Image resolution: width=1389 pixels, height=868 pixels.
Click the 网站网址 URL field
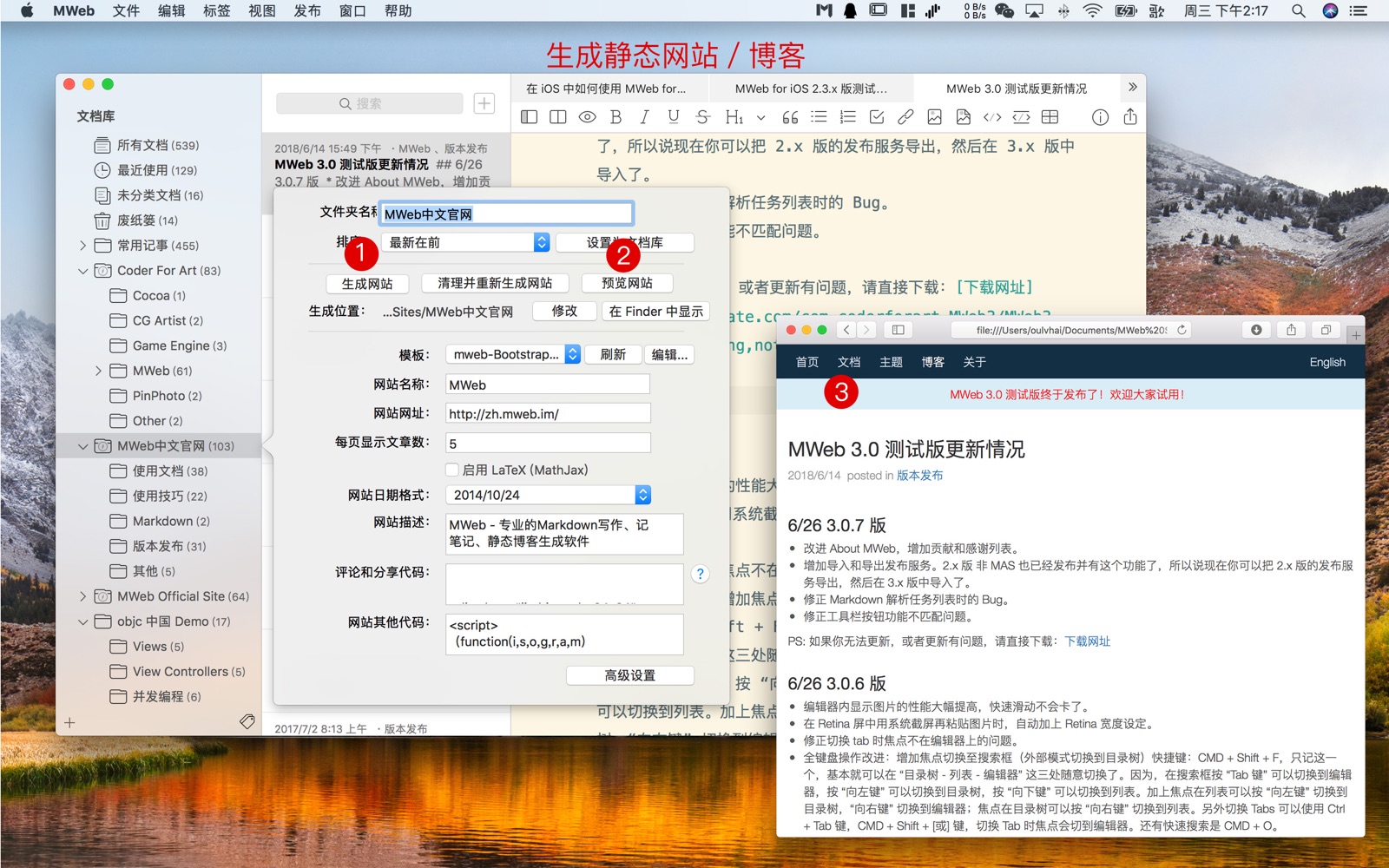548,414
